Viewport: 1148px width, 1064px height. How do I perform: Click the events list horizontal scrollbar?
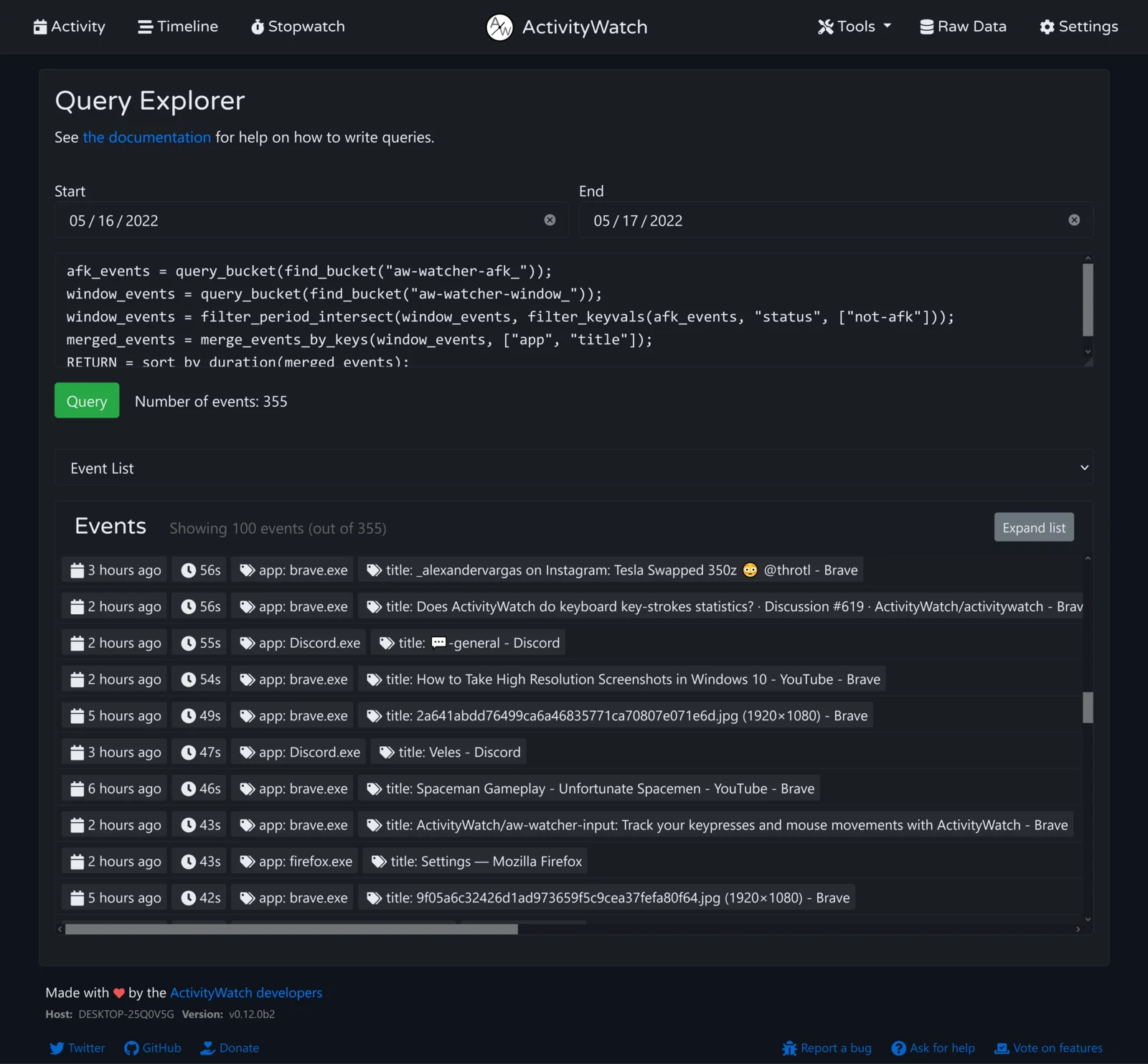(x=291, y=929)
